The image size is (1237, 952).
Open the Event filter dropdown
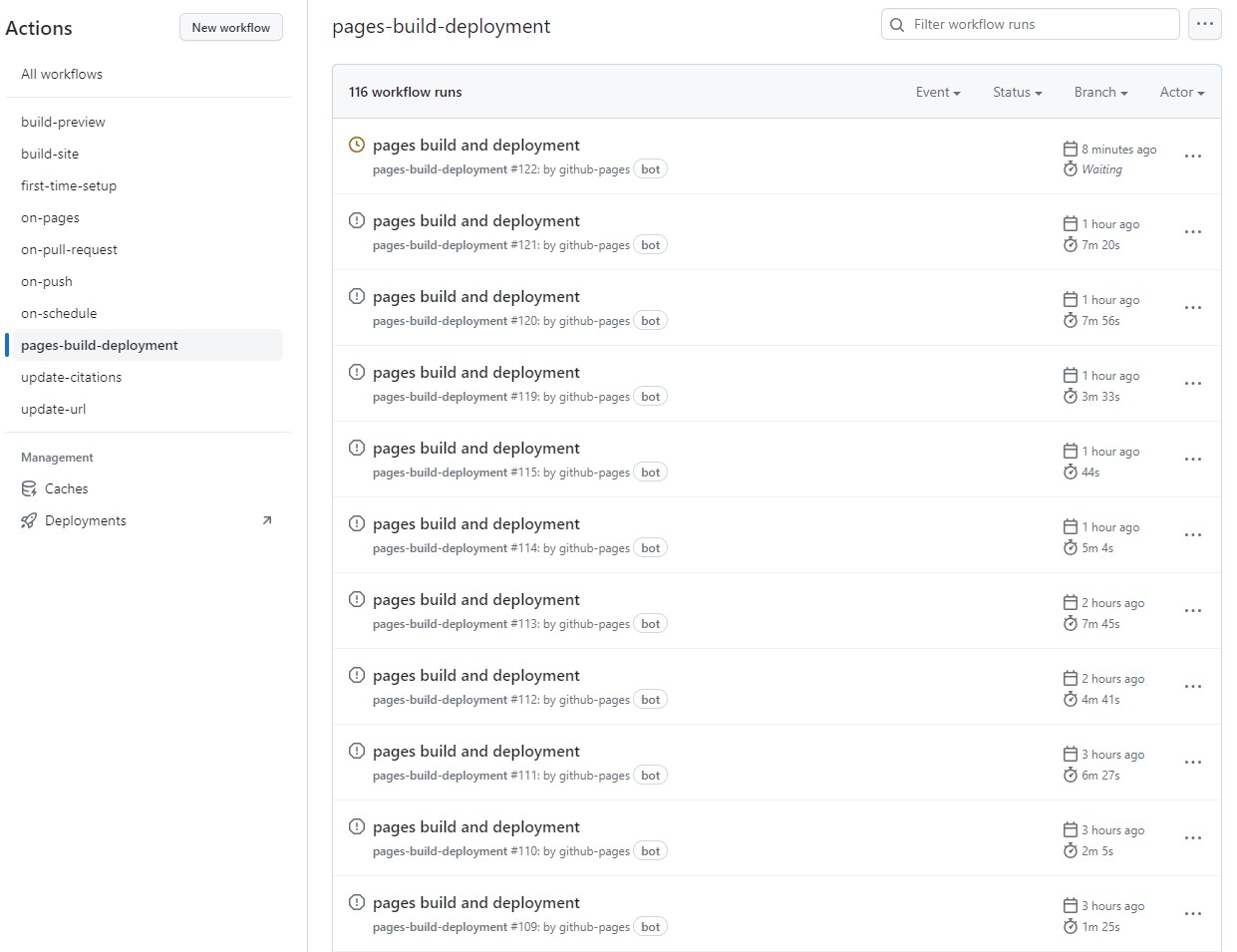(936, 91)
